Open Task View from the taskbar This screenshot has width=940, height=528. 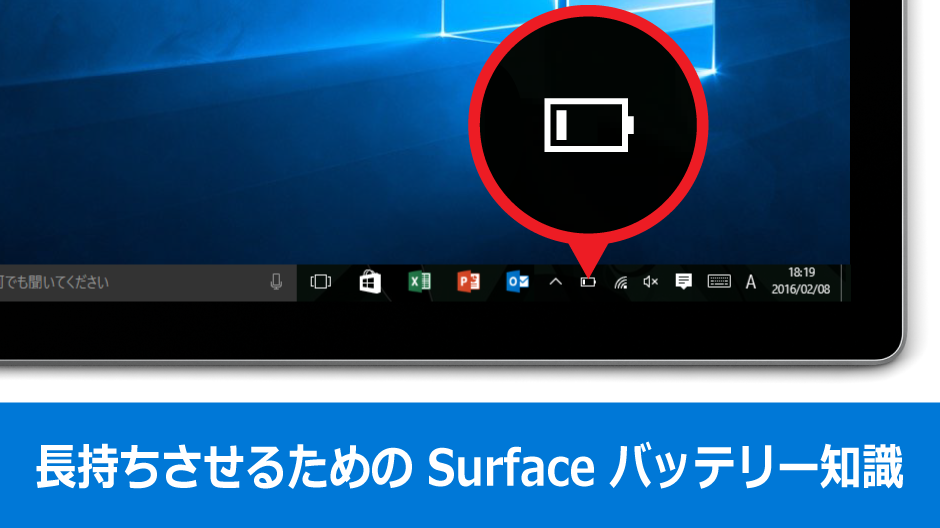tap(321, 282)
